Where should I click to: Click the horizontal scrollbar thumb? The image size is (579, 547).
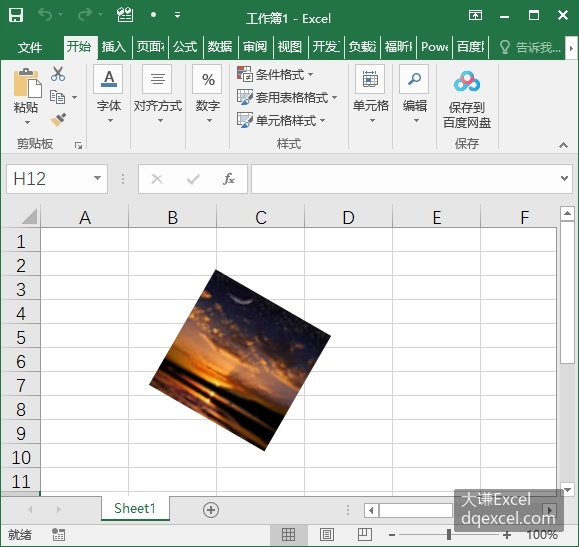click(x=416, y=510)
